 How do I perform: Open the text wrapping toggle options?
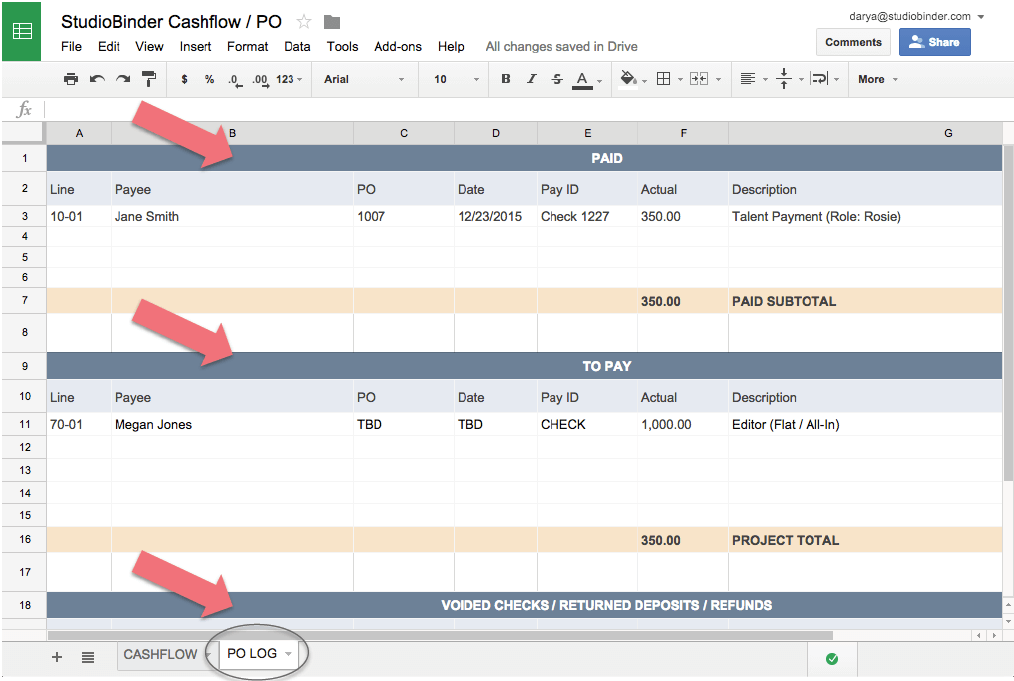(x=821, y=79)
